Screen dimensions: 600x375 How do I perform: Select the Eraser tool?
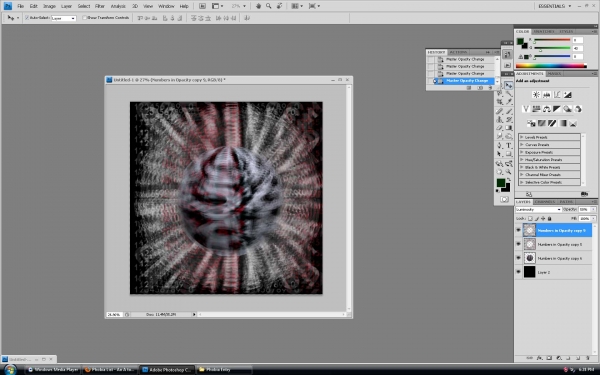(499, 128)
